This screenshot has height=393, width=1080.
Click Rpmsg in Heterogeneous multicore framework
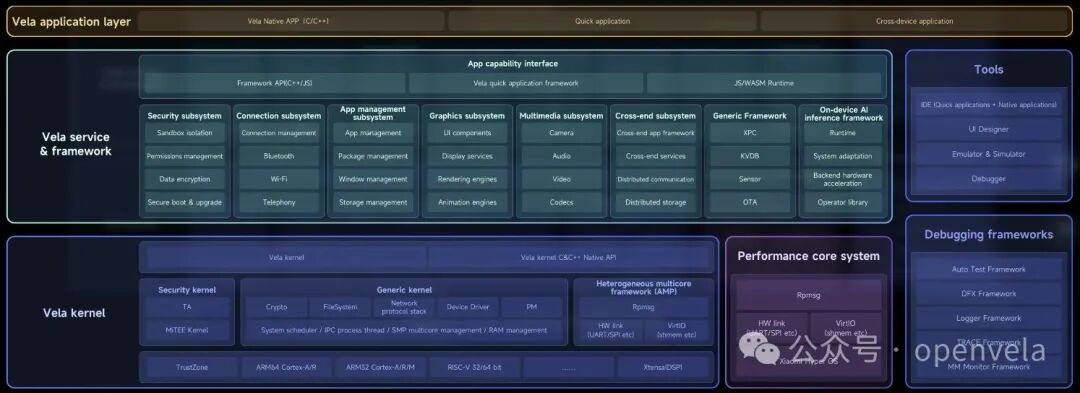(643, 307)
